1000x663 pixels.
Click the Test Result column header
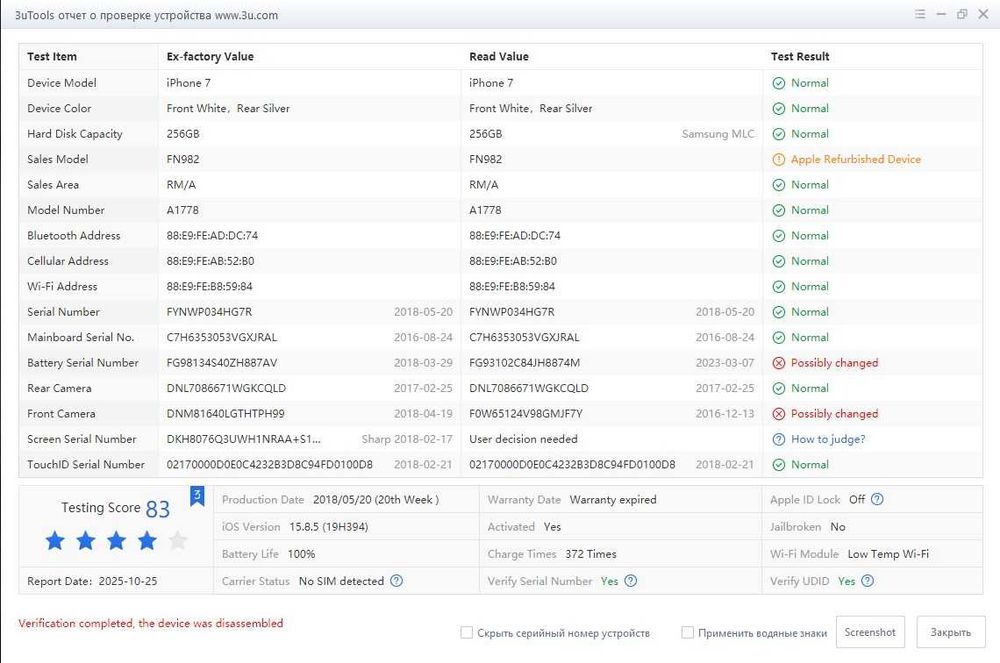pyautogui.click(x=800, y=57)
